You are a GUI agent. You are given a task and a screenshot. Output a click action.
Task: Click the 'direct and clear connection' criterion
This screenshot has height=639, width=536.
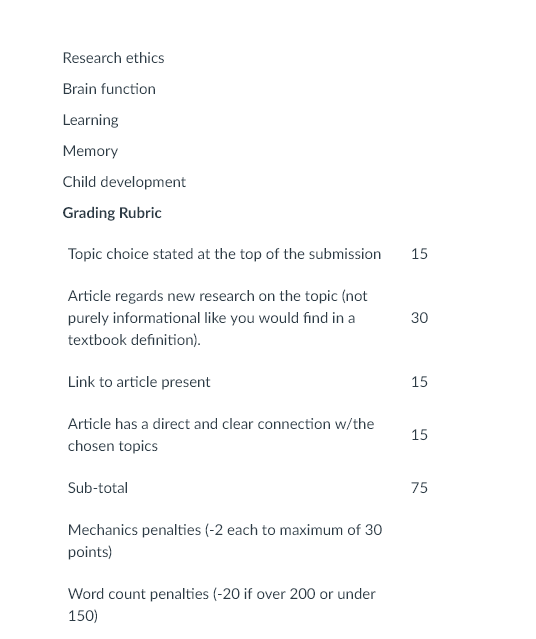[221, 435]
